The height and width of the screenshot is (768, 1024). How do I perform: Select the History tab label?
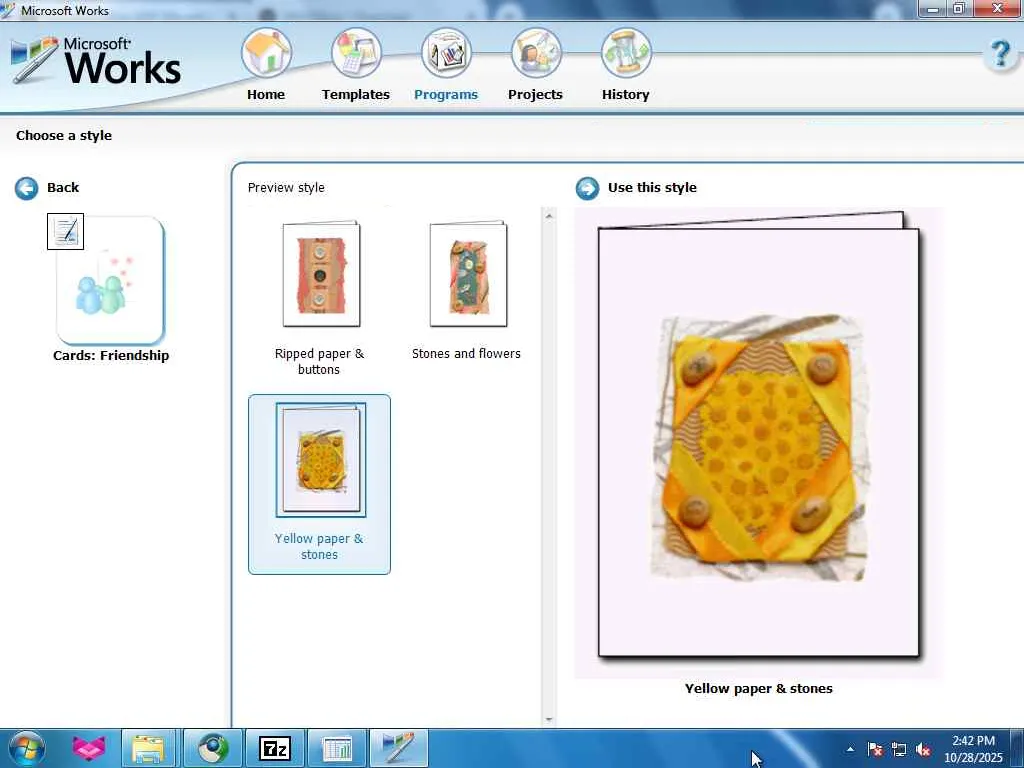626,95
